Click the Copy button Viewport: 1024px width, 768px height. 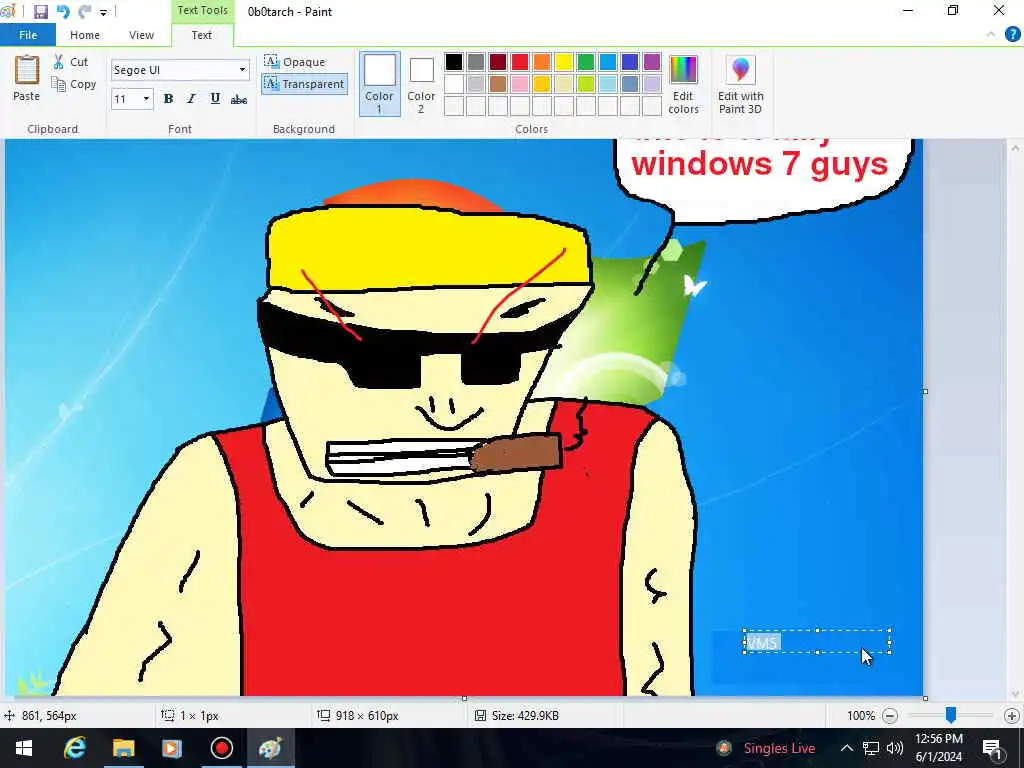[74, 84]
